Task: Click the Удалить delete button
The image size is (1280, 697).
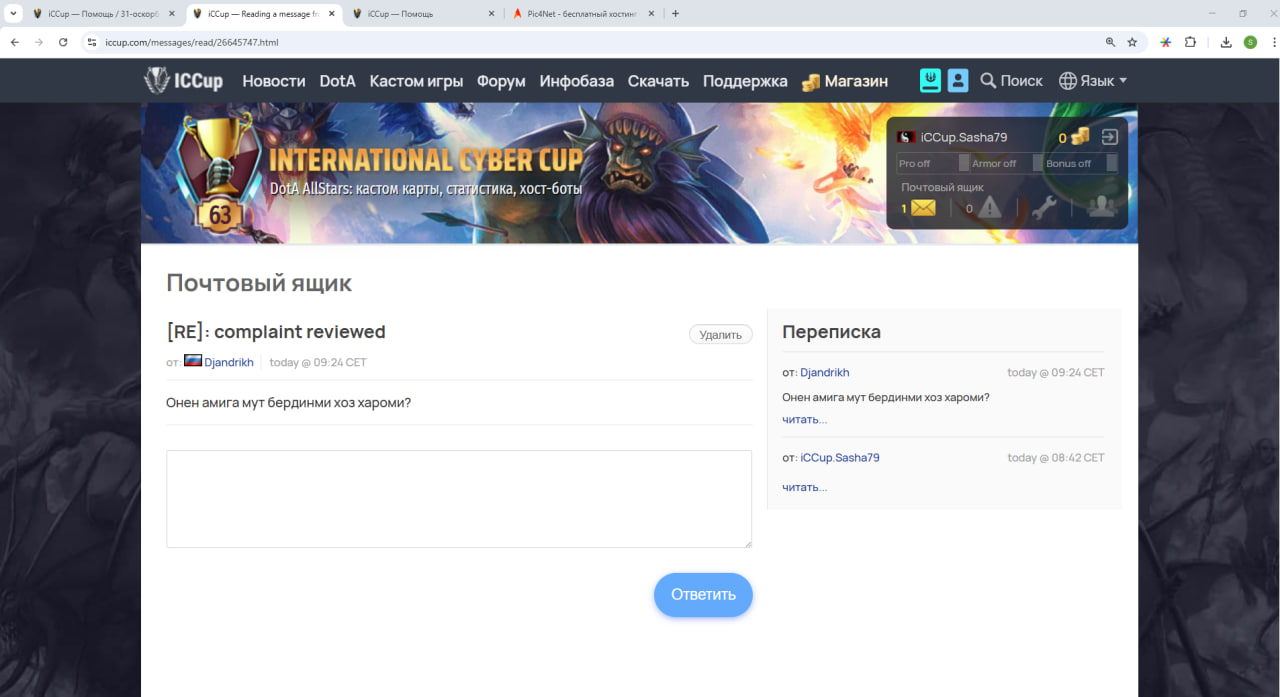Action: (x=721, y=335)
